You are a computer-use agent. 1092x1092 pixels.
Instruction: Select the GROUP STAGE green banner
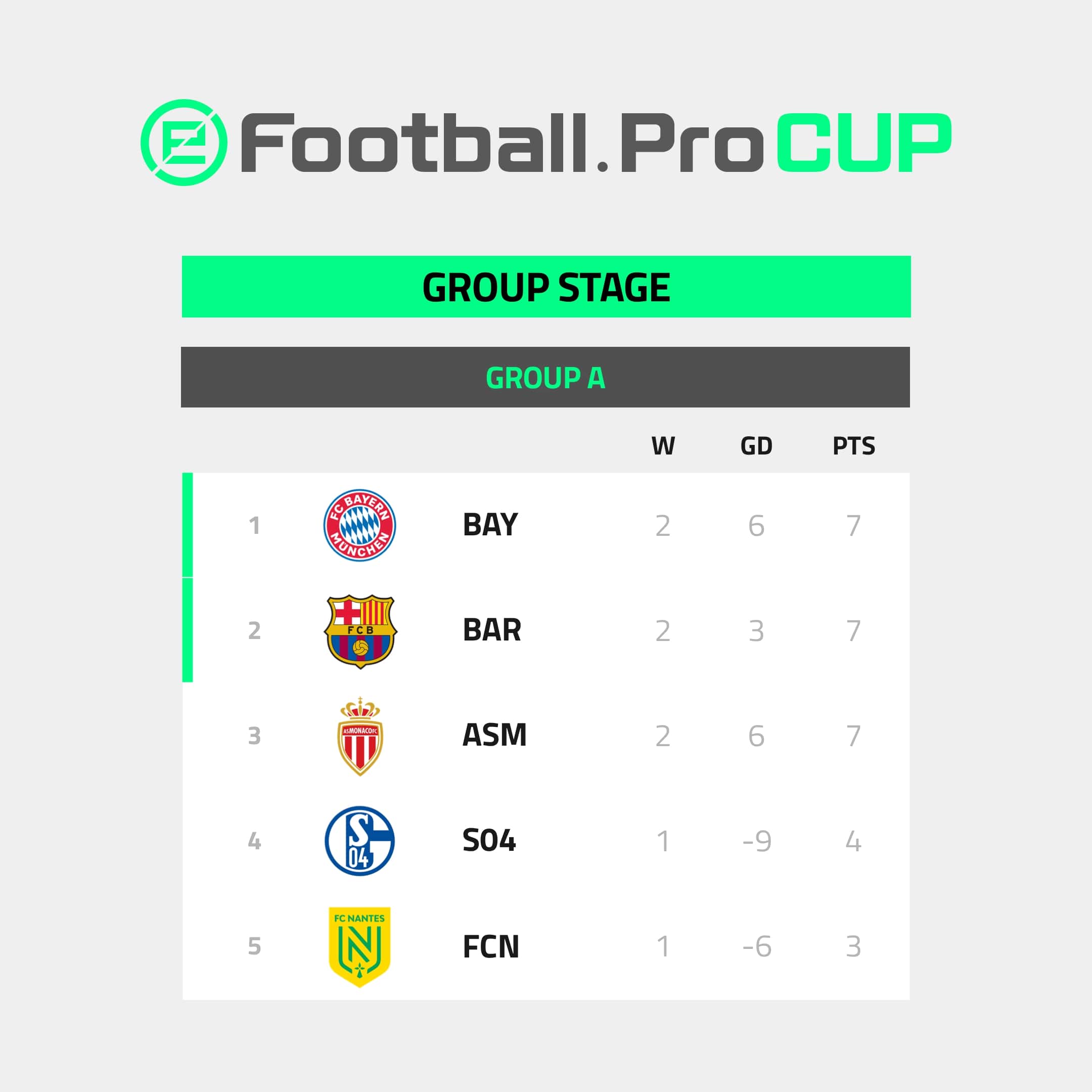pyautogui.click(x=546, y=287)
